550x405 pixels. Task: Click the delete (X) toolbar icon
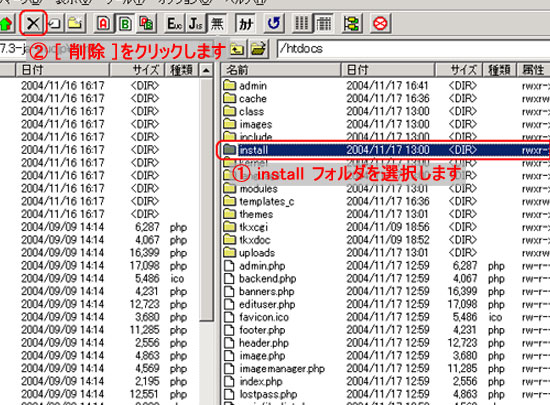point(33,23)
